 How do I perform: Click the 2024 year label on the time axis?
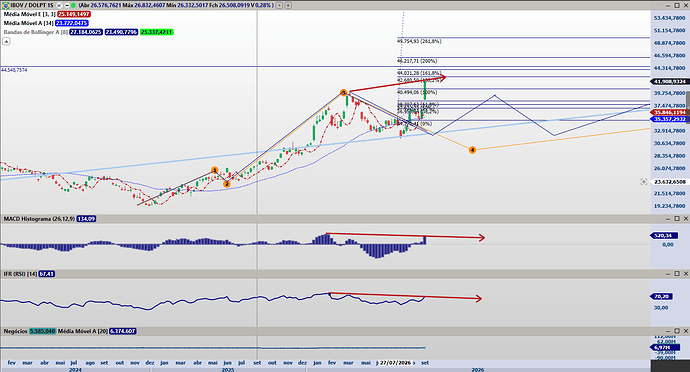(75, 369)
